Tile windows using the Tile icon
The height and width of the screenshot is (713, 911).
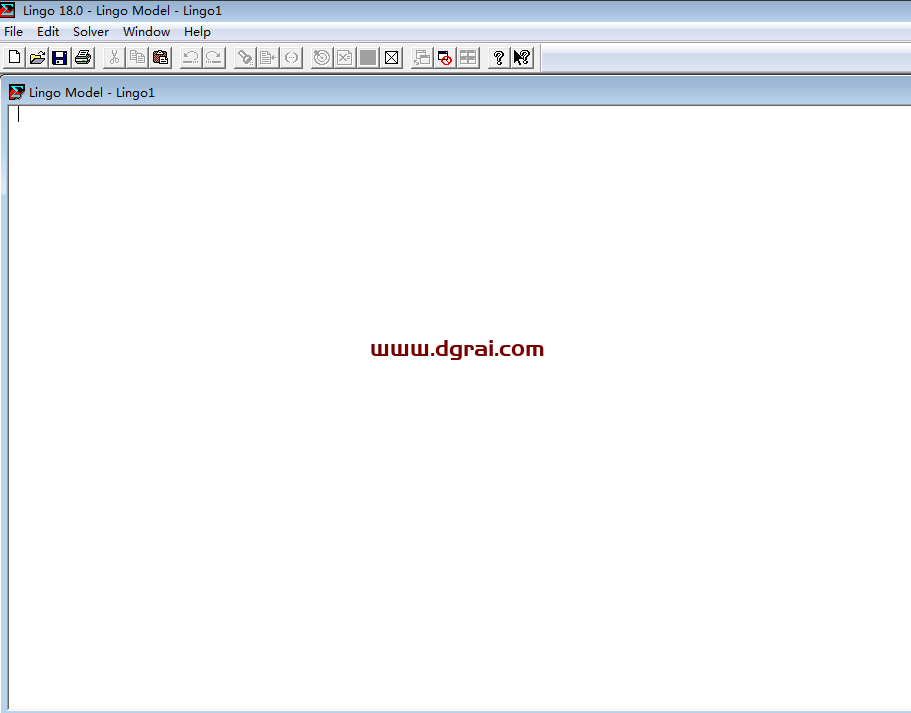(x=468, y=58)
